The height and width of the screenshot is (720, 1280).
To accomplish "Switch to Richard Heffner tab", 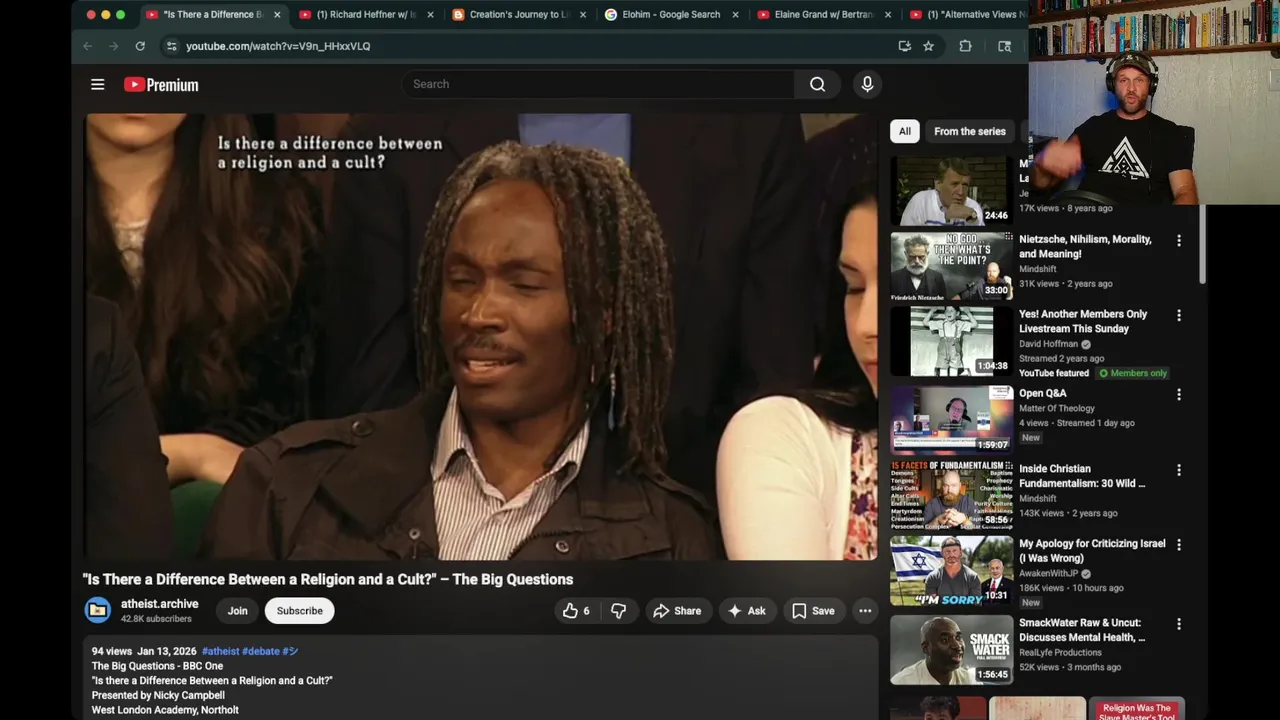I will (x=365, y=15).
